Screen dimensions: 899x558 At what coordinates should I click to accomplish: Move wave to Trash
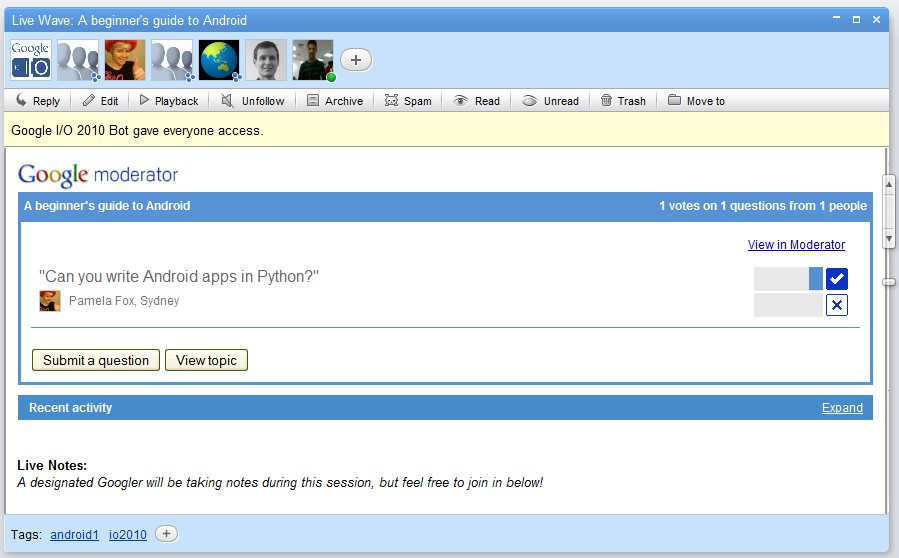coord(622,101)
